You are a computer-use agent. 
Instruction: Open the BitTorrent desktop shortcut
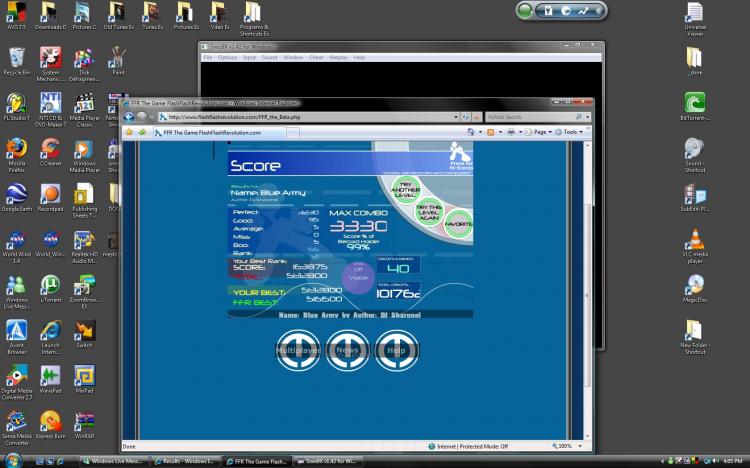(694, 106)
